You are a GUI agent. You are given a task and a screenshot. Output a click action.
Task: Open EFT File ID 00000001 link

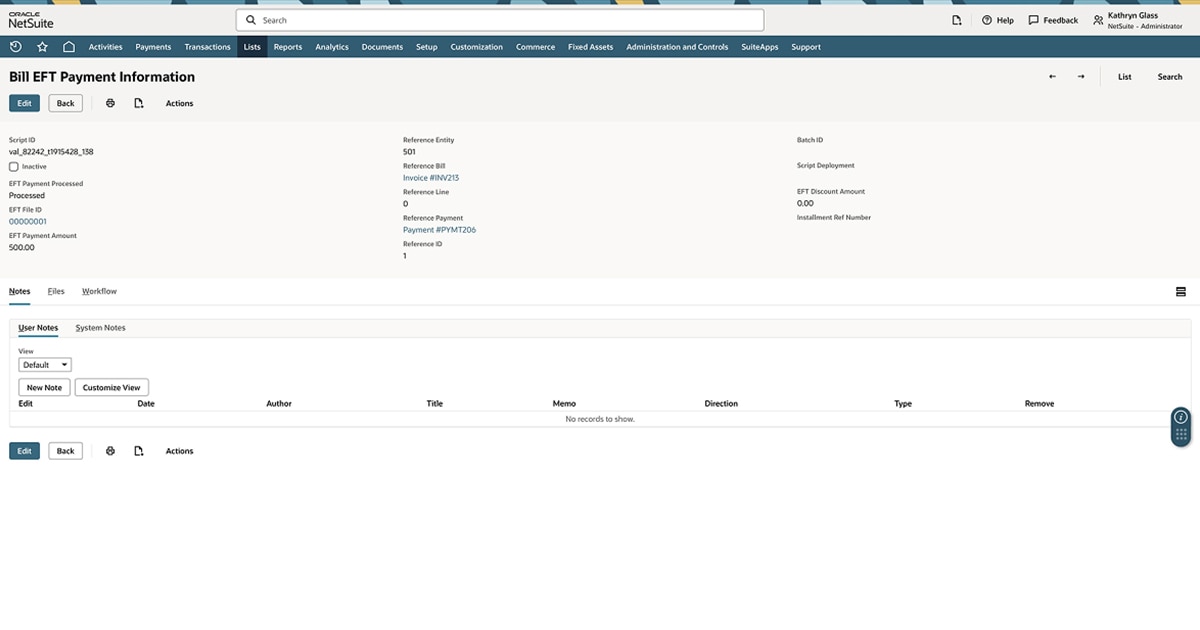click(26, 221)
